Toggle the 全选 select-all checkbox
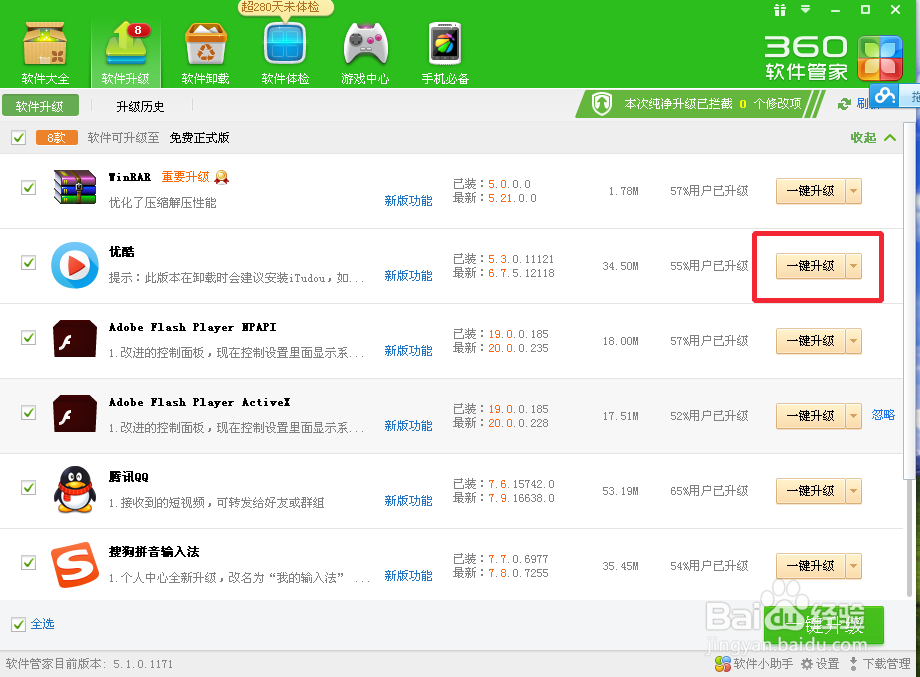This screenshot has width=920, height=677. click(19, 624)
